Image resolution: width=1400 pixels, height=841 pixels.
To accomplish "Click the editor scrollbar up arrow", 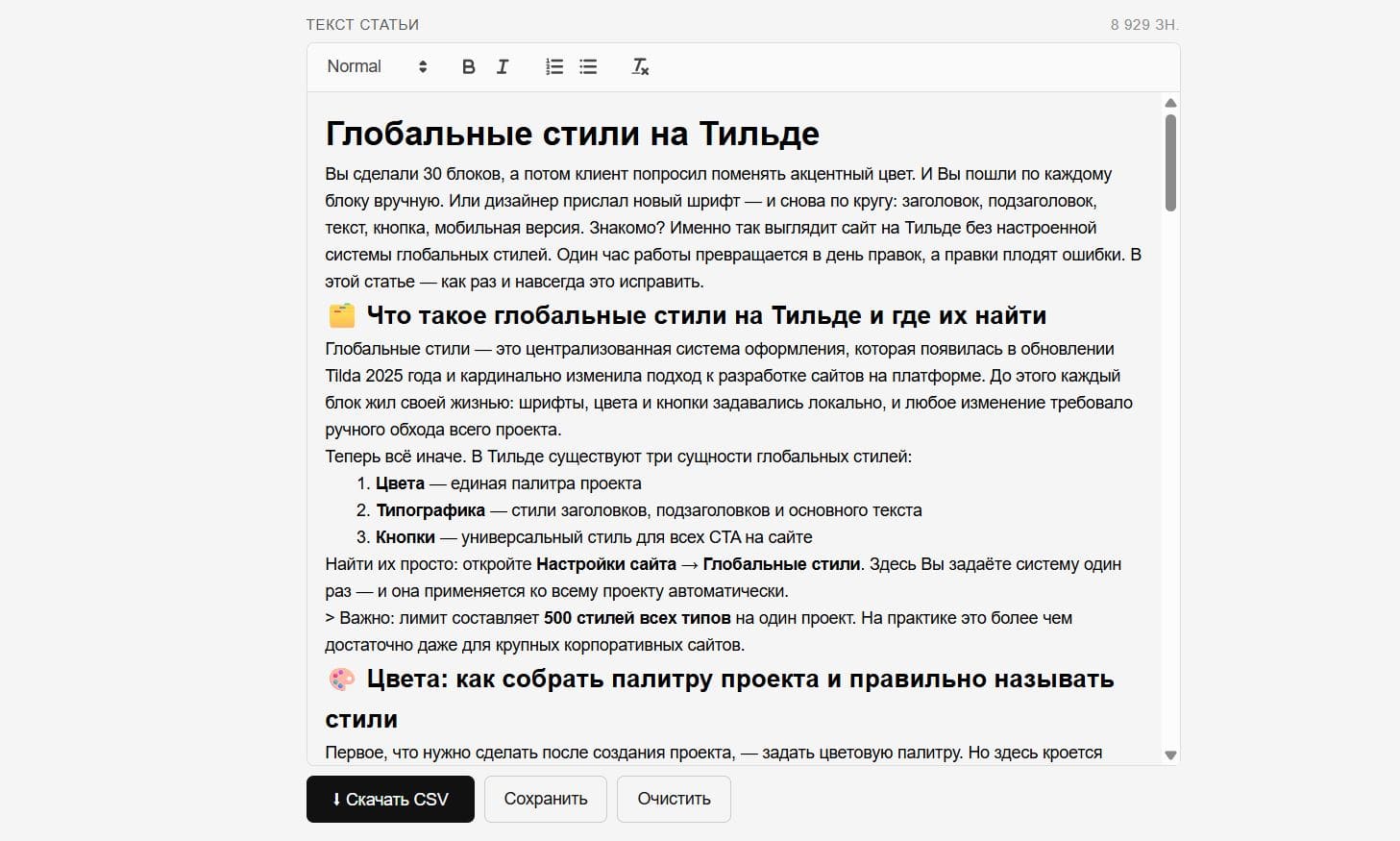I will click(x=1170, y=103).
